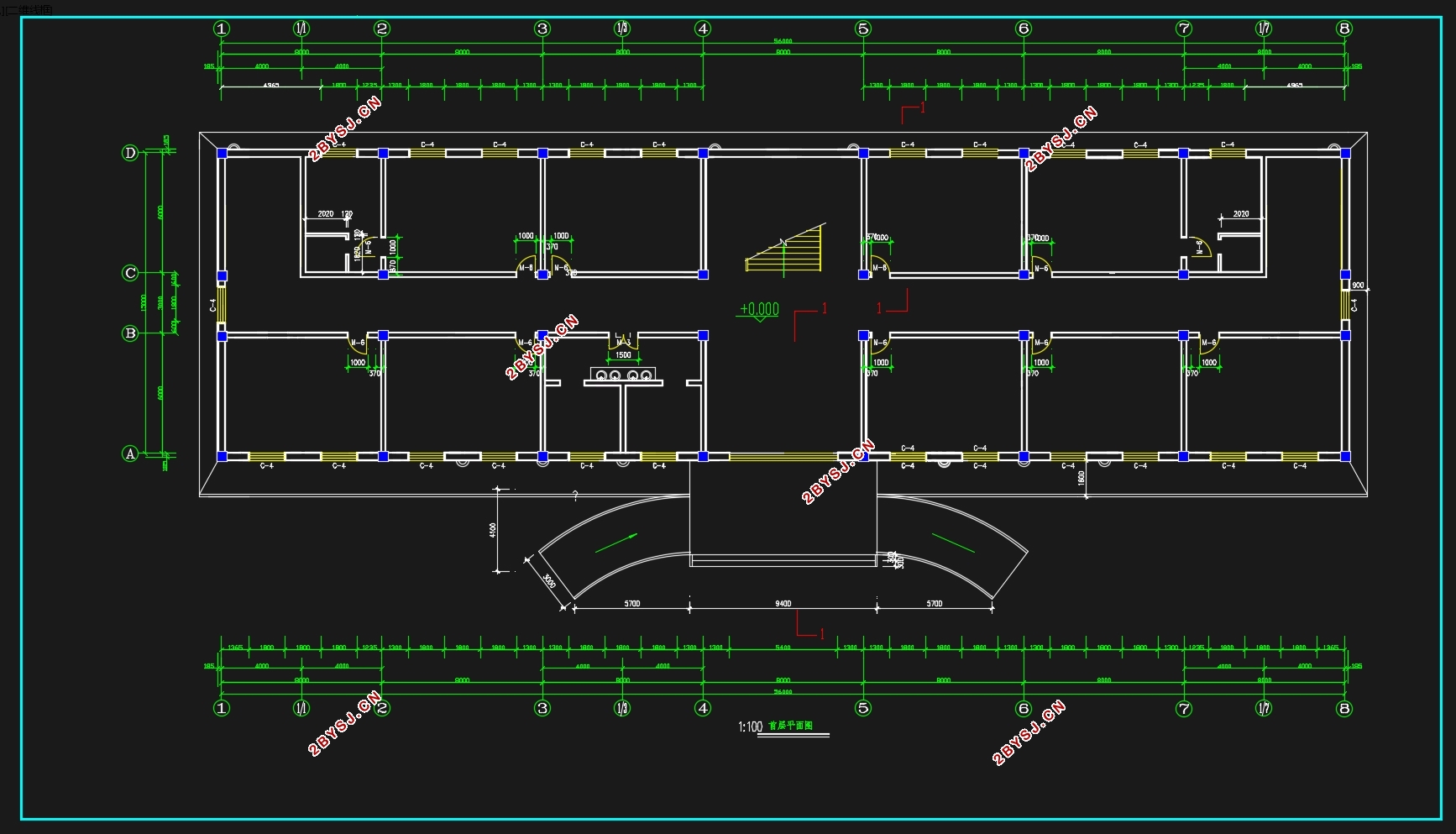Select axis bubble D on the left side
The width and height of the screenshot is (1456, 834).
130,153
